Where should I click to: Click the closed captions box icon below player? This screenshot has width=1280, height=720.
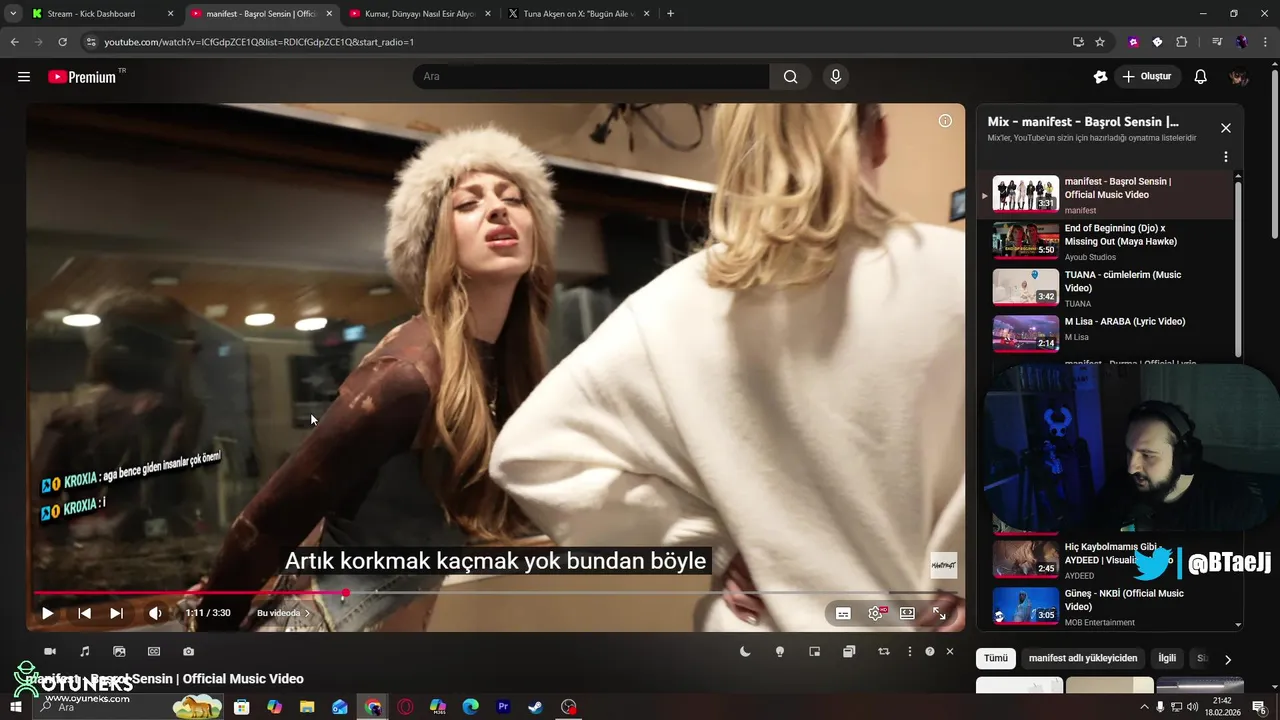(154, 651)
